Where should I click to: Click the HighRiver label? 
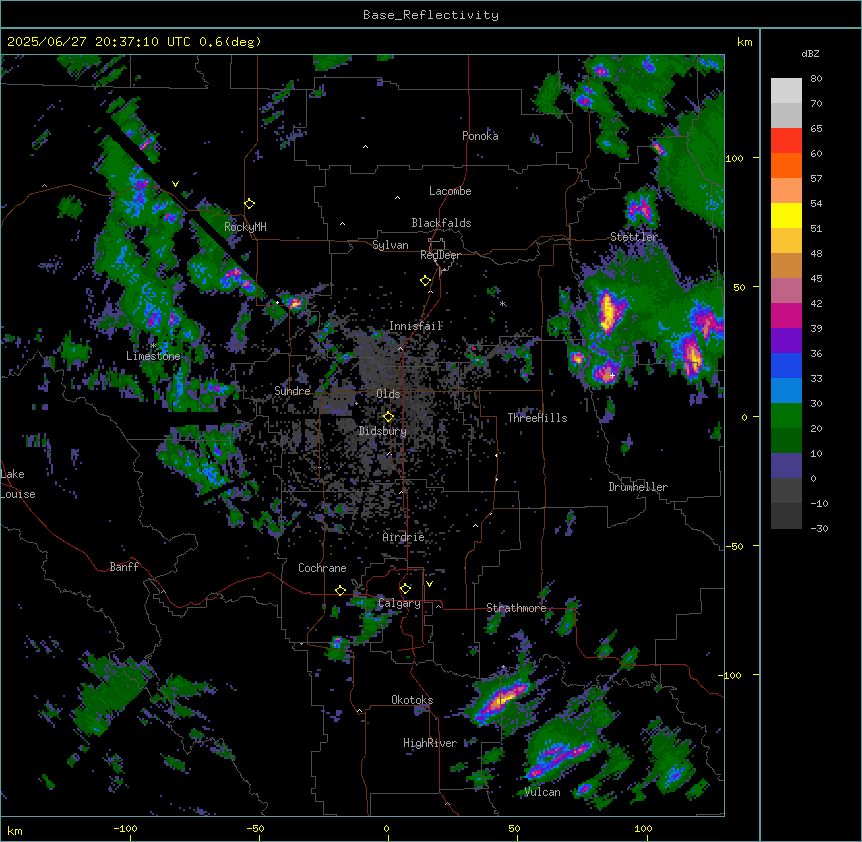pyautogui.click(x=430, y=743)
